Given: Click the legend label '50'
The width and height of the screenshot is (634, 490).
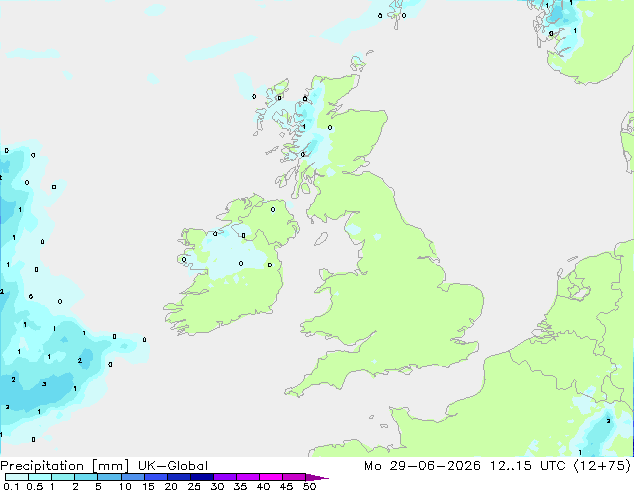Looking at the screenshot, I should pos(309,486).
